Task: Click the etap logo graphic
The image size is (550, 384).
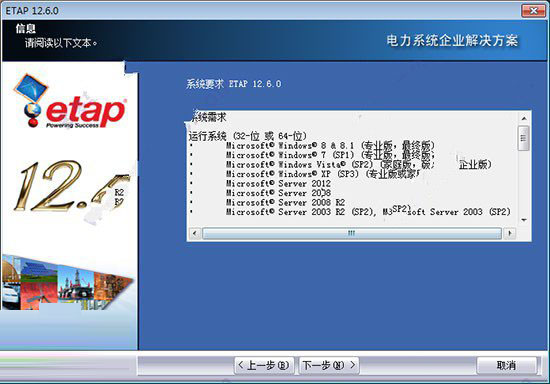Action: [x=69, y=101]
